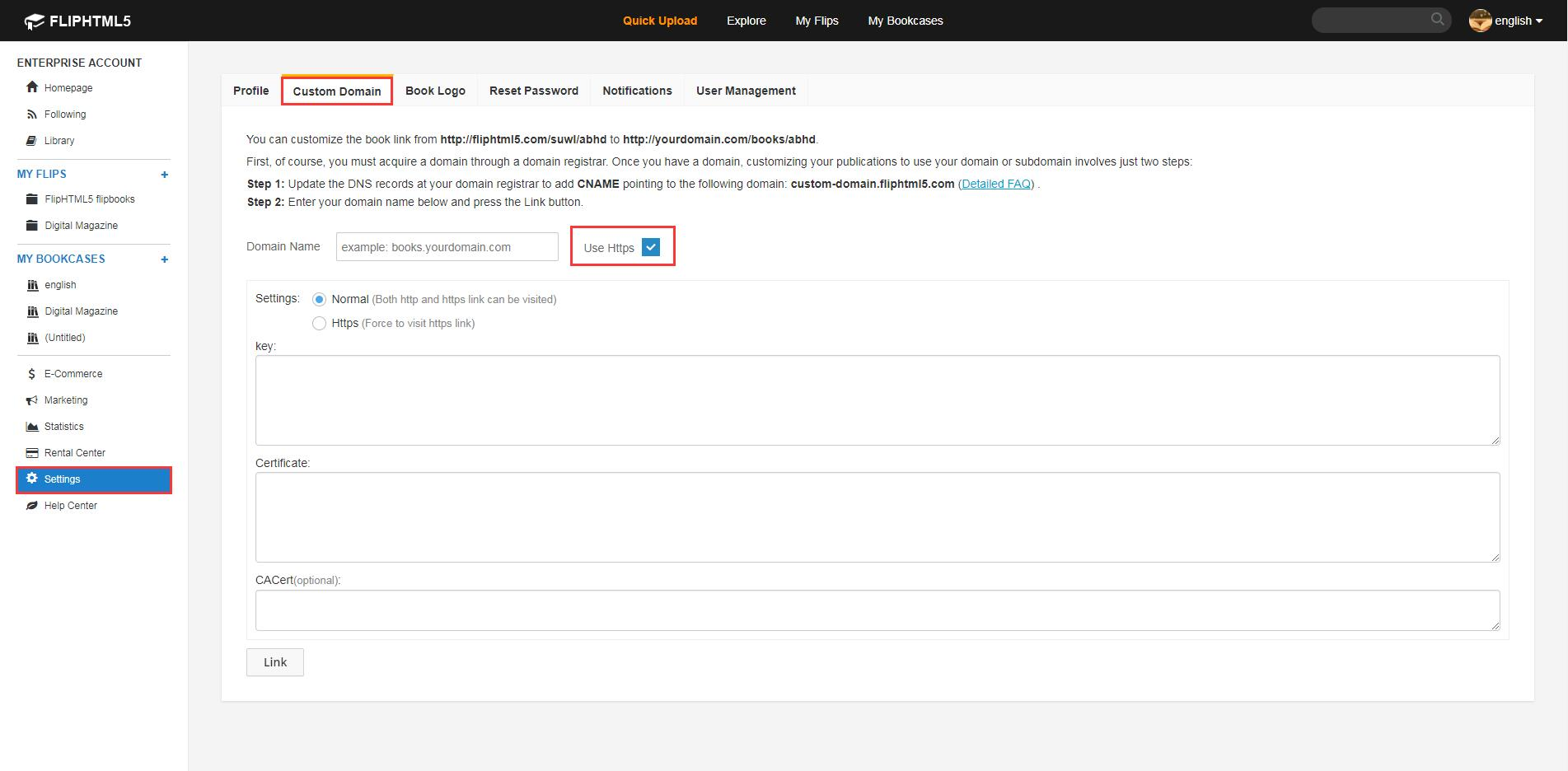The image size is (1568, 771).
Task: Click the MY FLIPS section heading
Action: point(42,174)
